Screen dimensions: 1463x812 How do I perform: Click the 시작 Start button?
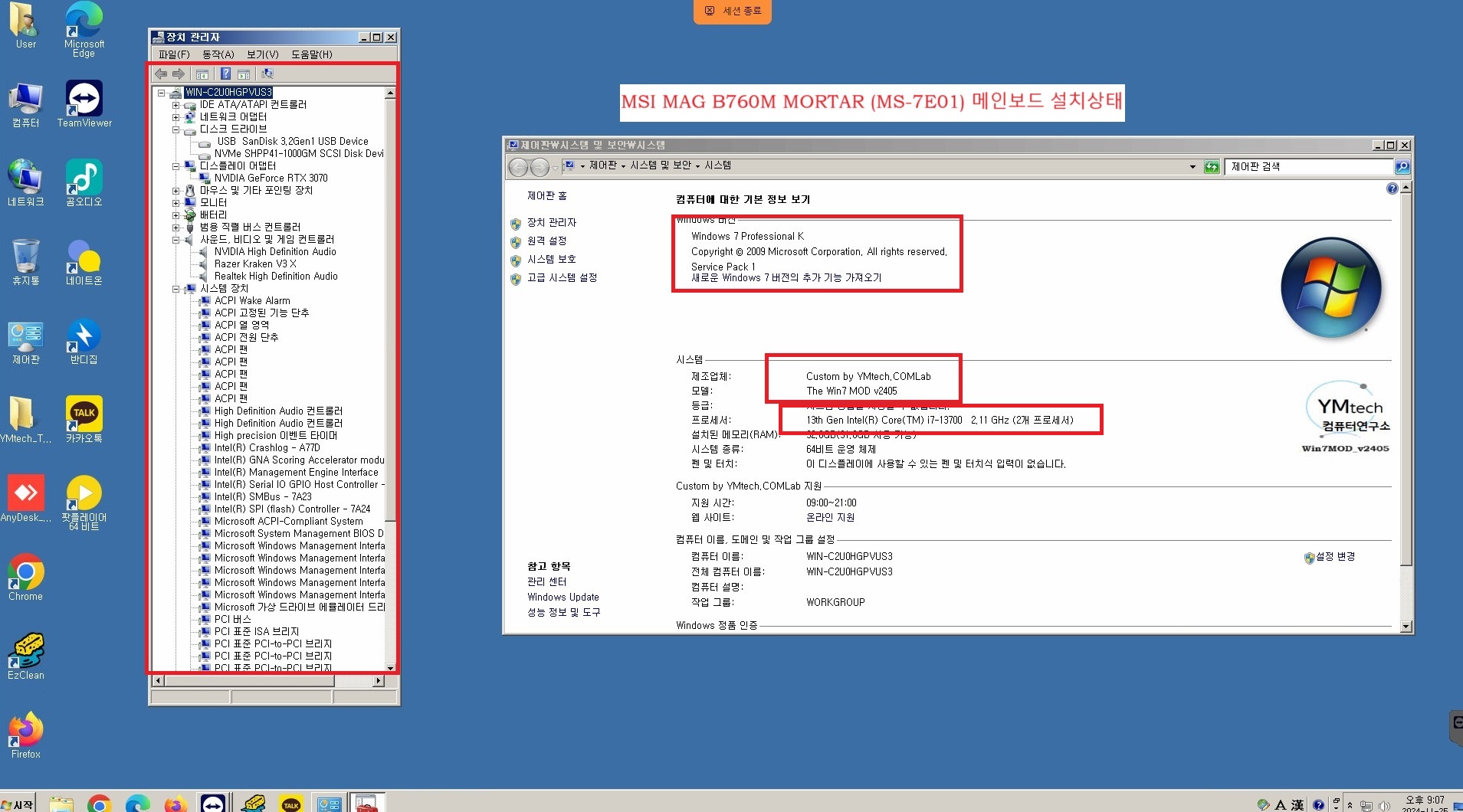pyautogui.click(x=18, y=804)
